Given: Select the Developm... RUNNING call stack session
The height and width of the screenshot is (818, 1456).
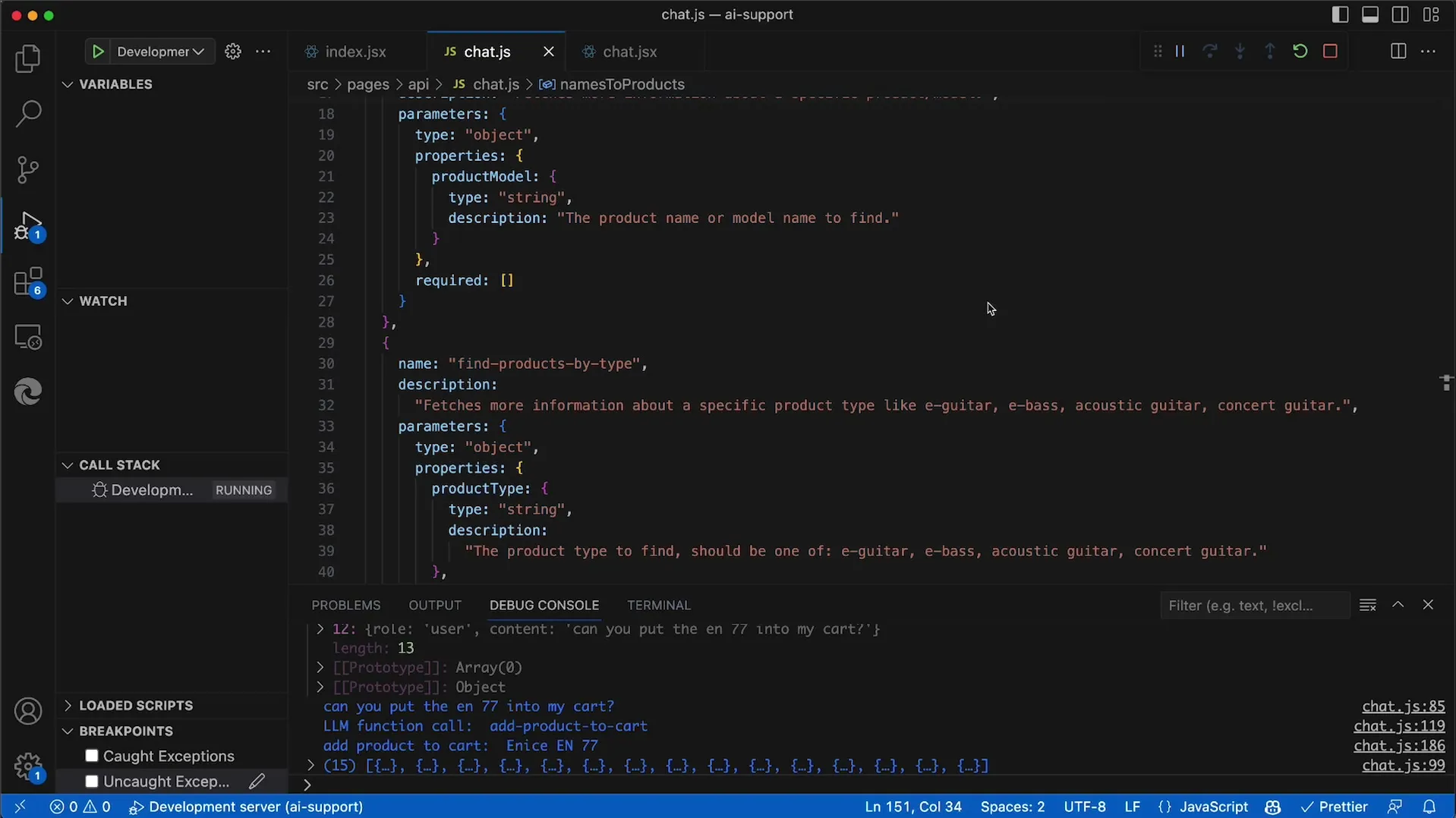Looking at the screenshot, I should 172,490.
